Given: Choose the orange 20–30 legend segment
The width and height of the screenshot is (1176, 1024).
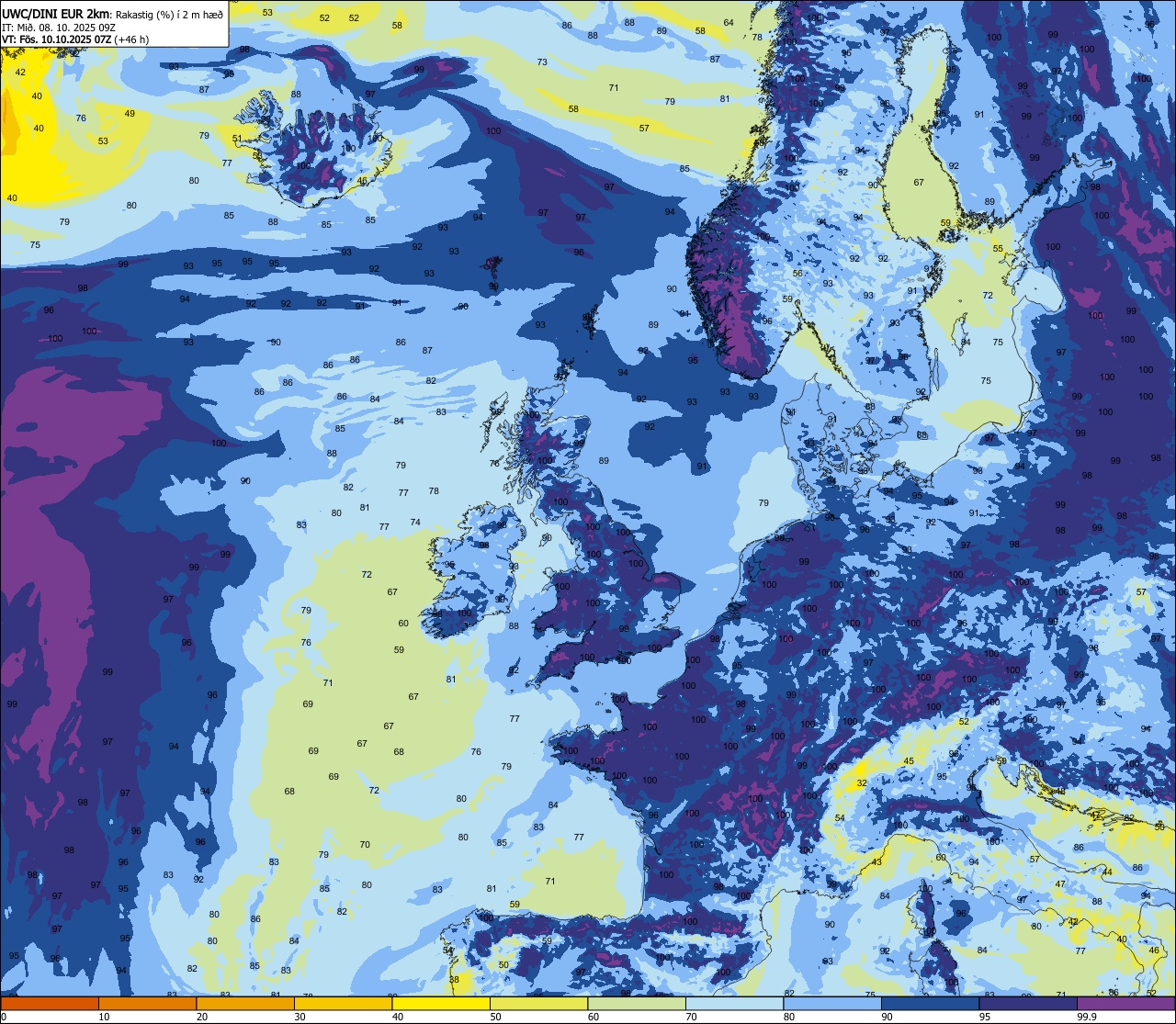Looking at the screenshot, I should tap(245, 1003).
